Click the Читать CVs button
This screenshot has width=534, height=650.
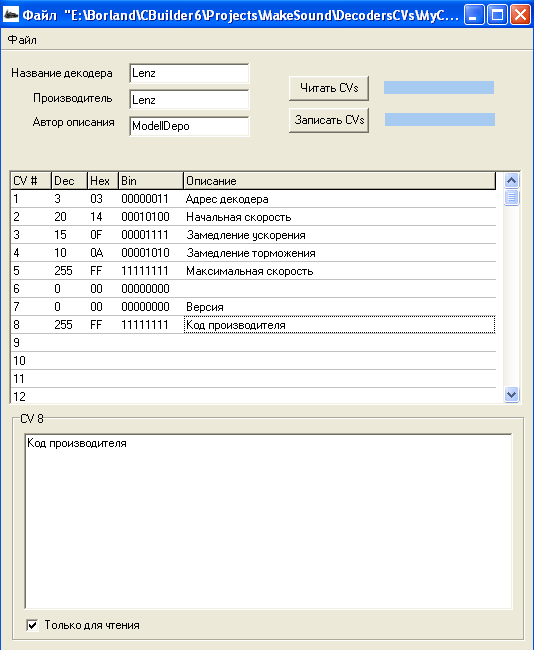pyautogui.click(x=329, y=88)
